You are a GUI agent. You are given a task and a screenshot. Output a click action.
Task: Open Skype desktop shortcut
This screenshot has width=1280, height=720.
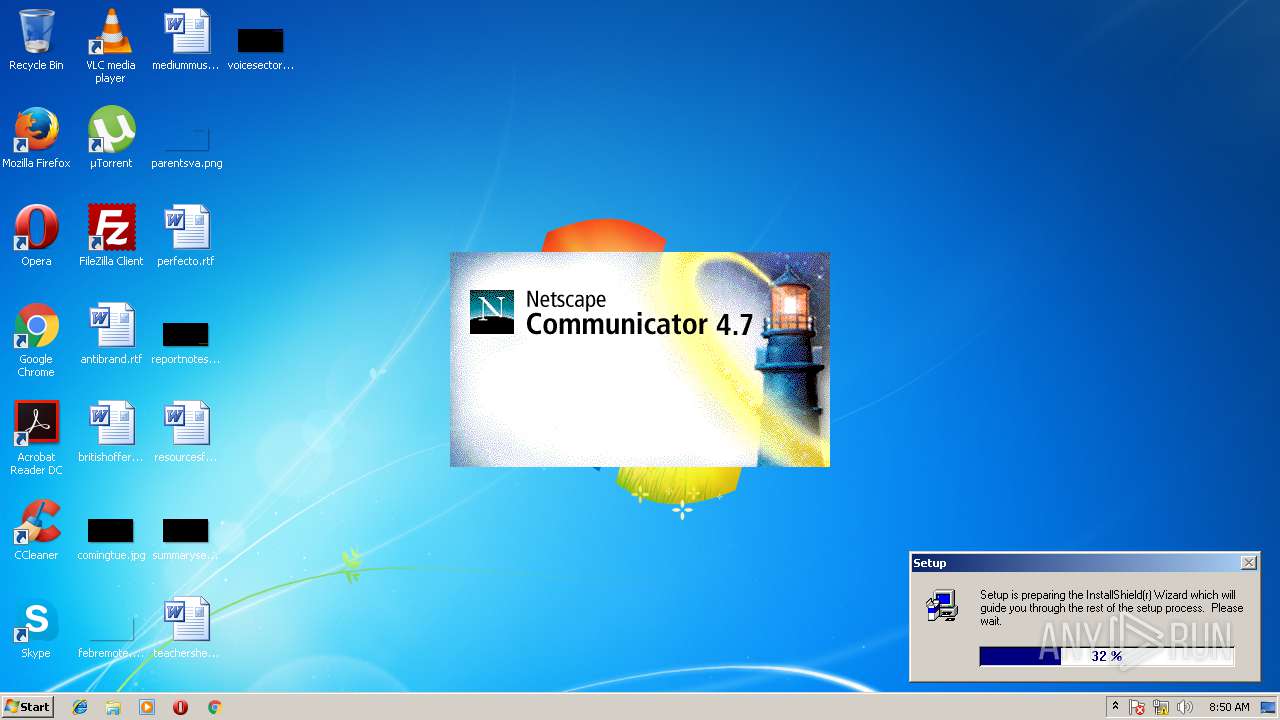click(36, 628)
